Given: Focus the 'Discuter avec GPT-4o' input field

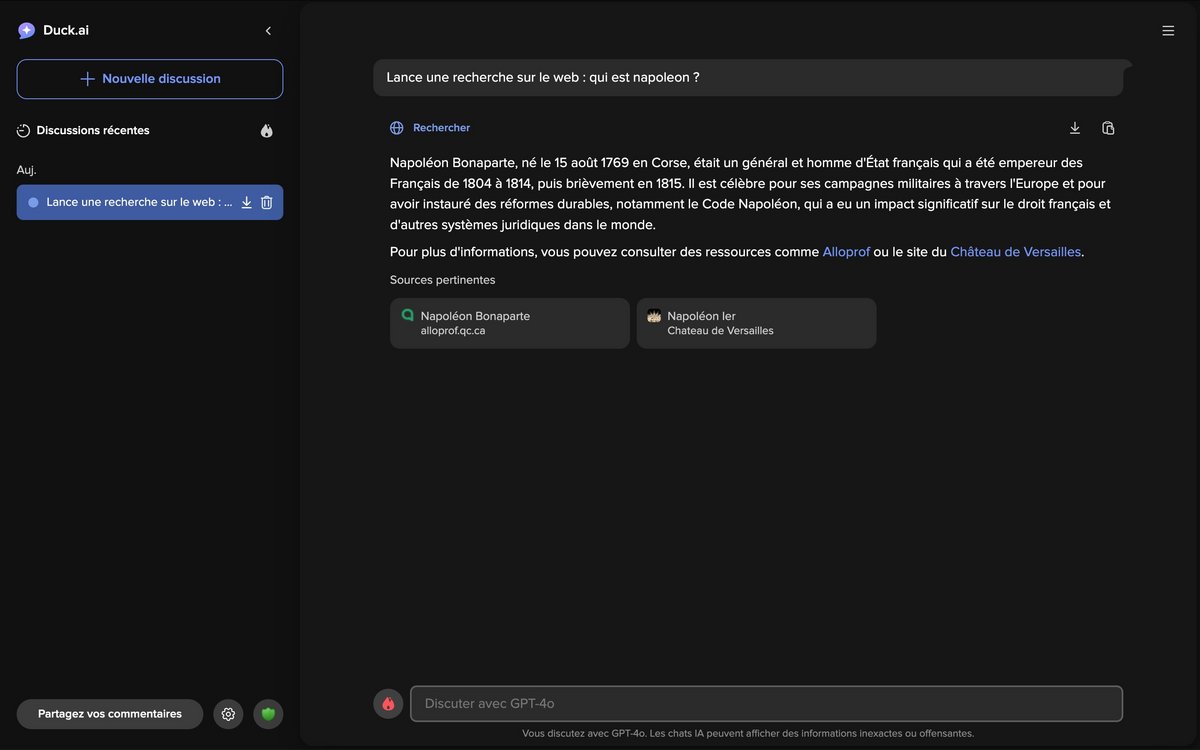Looking at the screenshot, I should (x=767, y=704).
